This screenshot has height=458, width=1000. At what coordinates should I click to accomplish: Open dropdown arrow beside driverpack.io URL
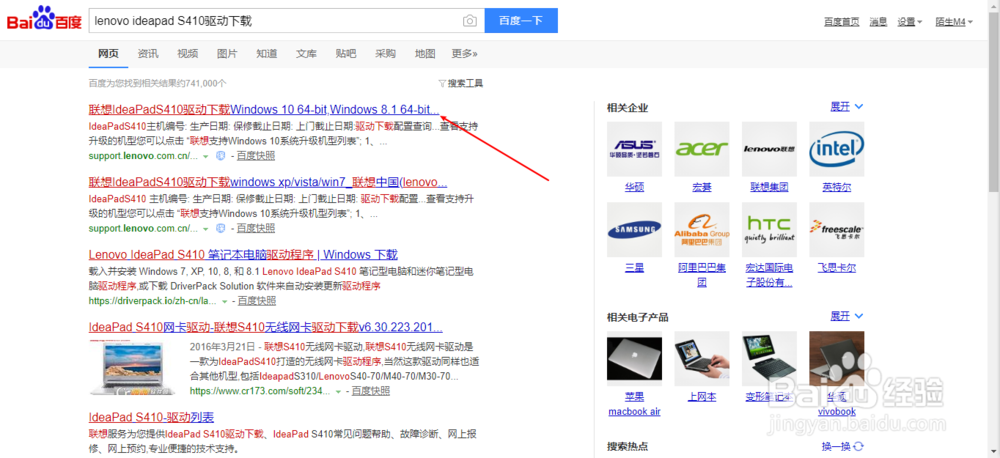pyautogui.click(x=224, y=301)
